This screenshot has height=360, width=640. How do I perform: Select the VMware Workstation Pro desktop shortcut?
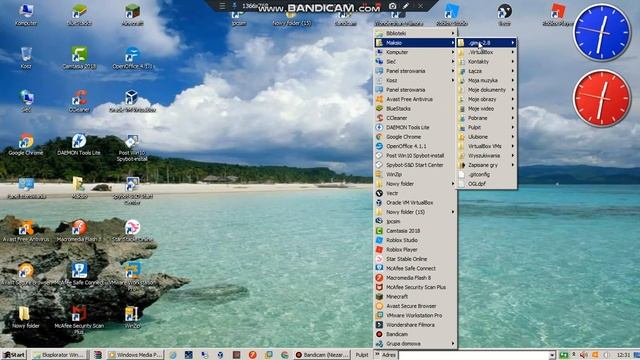click(132, 277)
